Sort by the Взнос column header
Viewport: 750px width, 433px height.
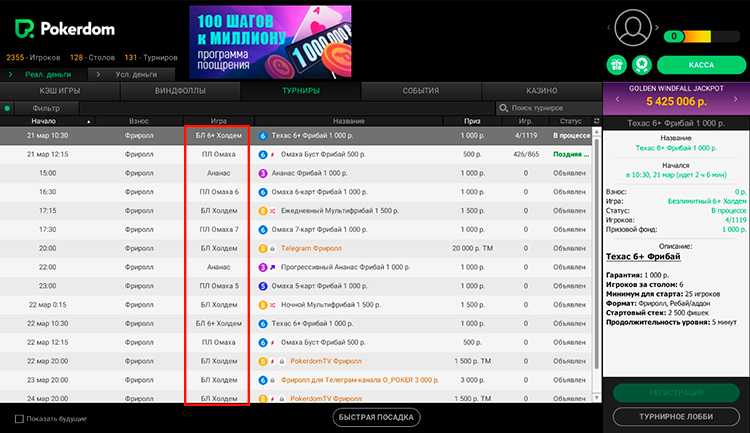point(139,122)
